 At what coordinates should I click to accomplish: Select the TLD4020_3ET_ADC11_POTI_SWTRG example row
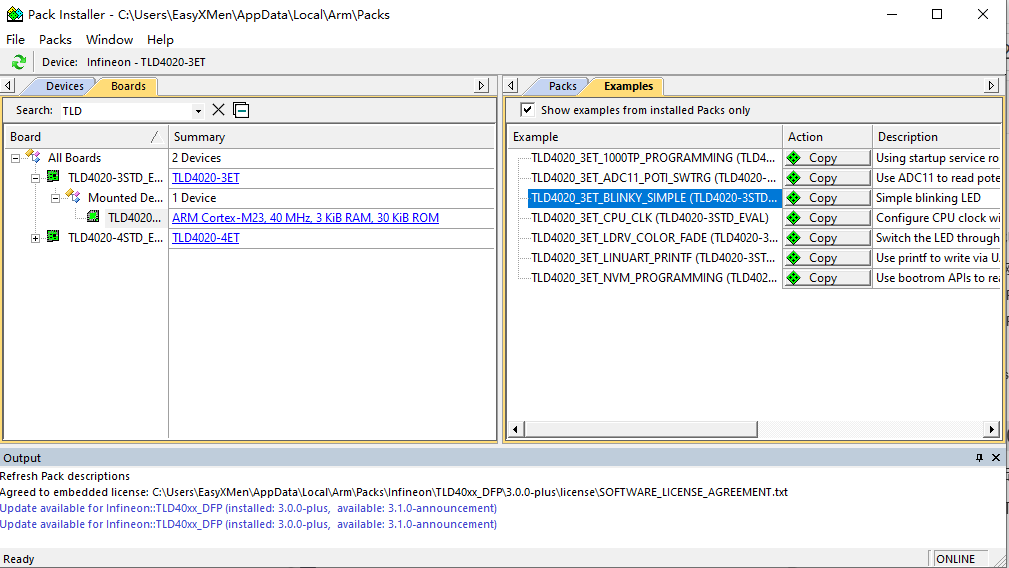(x=653, y=178)
